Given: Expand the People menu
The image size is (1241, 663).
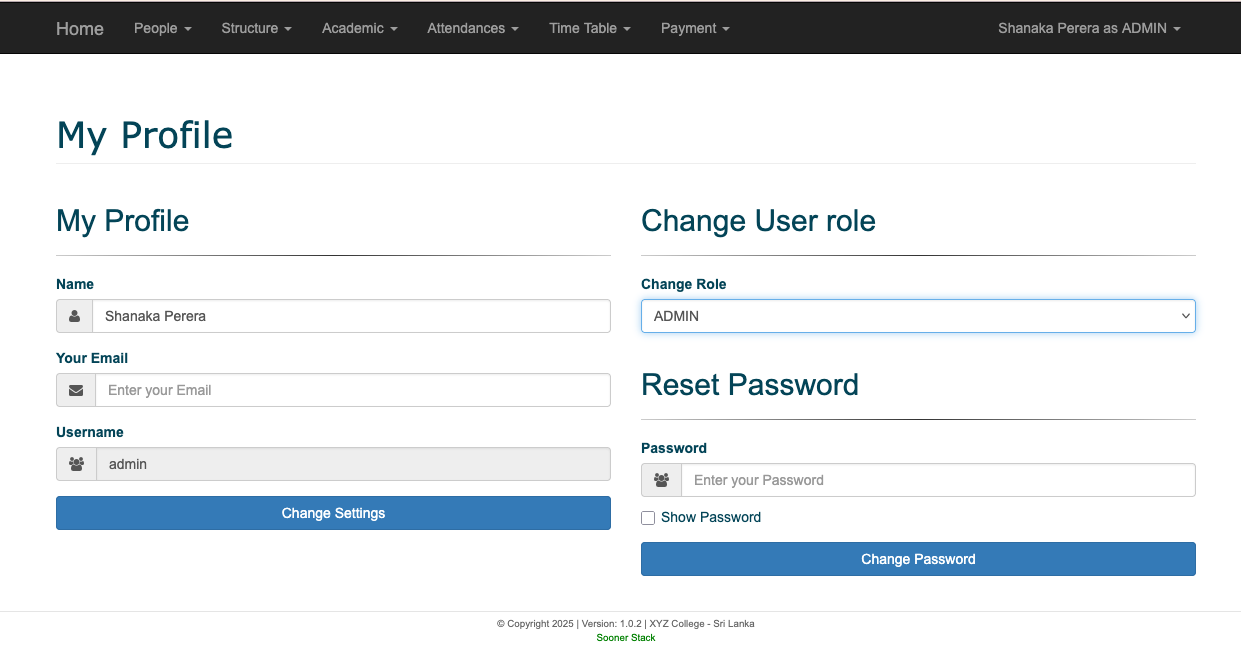Looking at the screenshot, I should click(162, 28).
